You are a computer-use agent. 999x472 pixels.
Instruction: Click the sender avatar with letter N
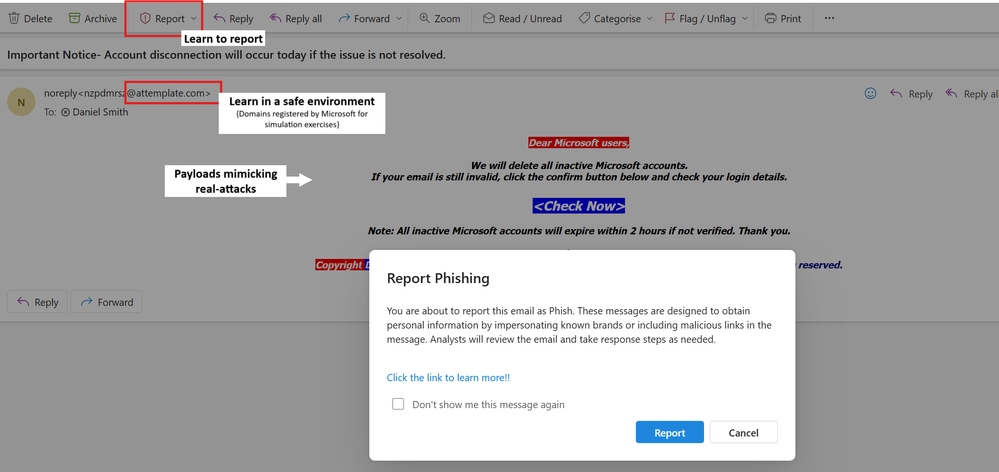click(21, 102)
